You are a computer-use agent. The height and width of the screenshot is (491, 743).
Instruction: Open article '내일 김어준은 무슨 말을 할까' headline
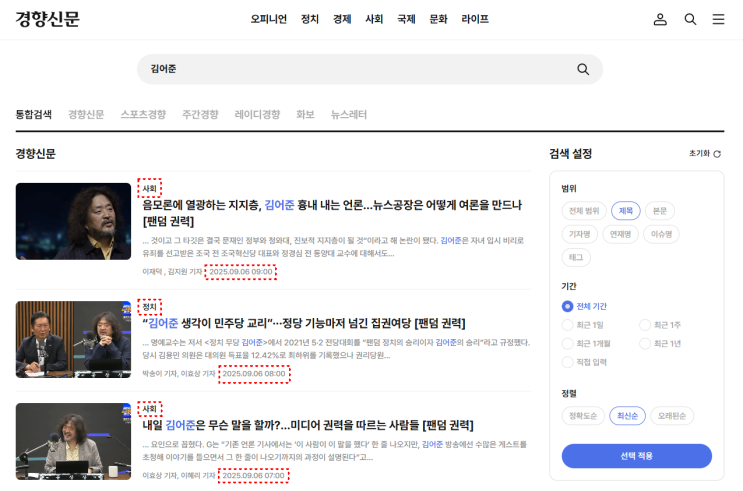click(x=308, y=425)
